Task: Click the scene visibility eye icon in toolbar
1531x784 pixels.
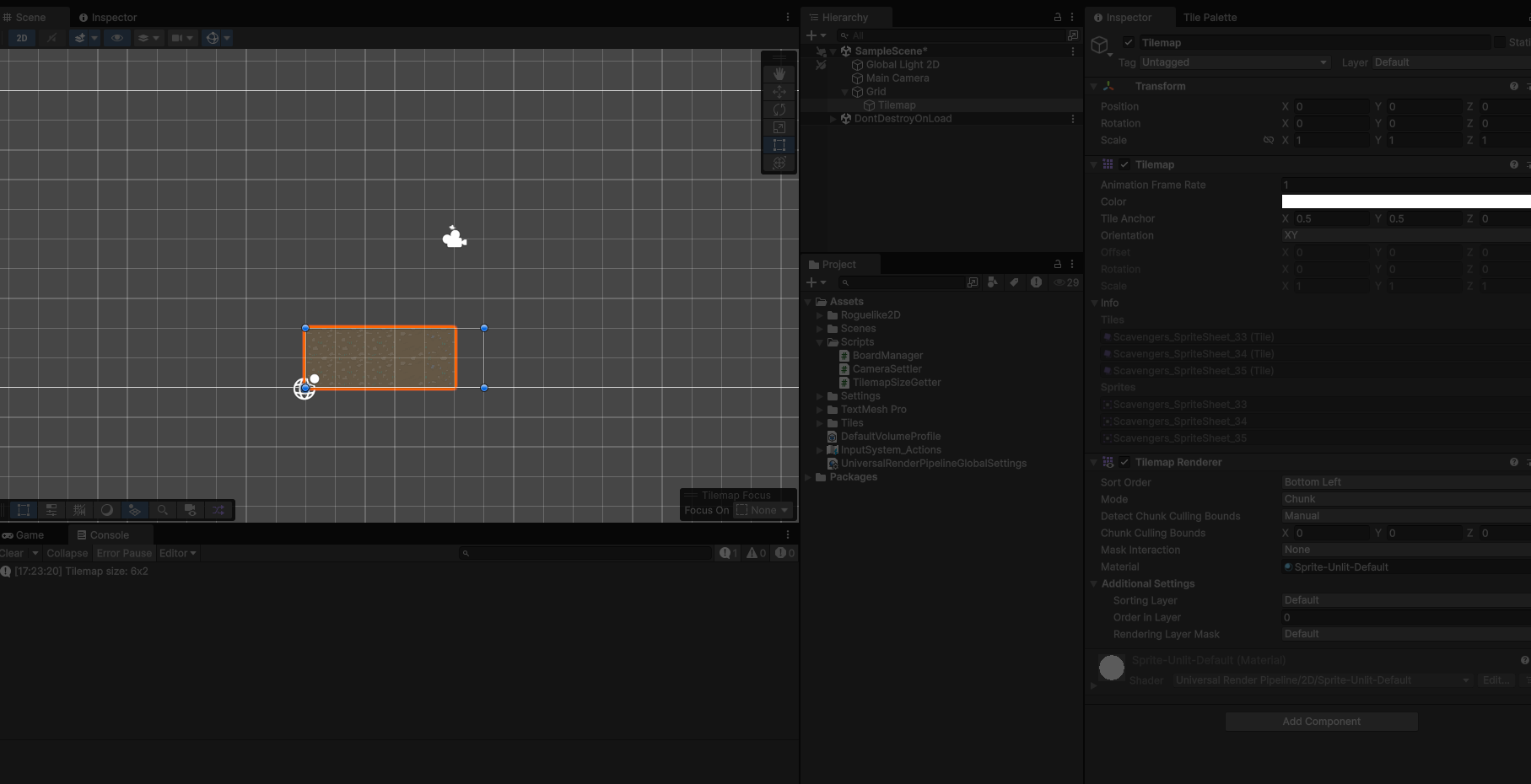Action: (117, 38)
